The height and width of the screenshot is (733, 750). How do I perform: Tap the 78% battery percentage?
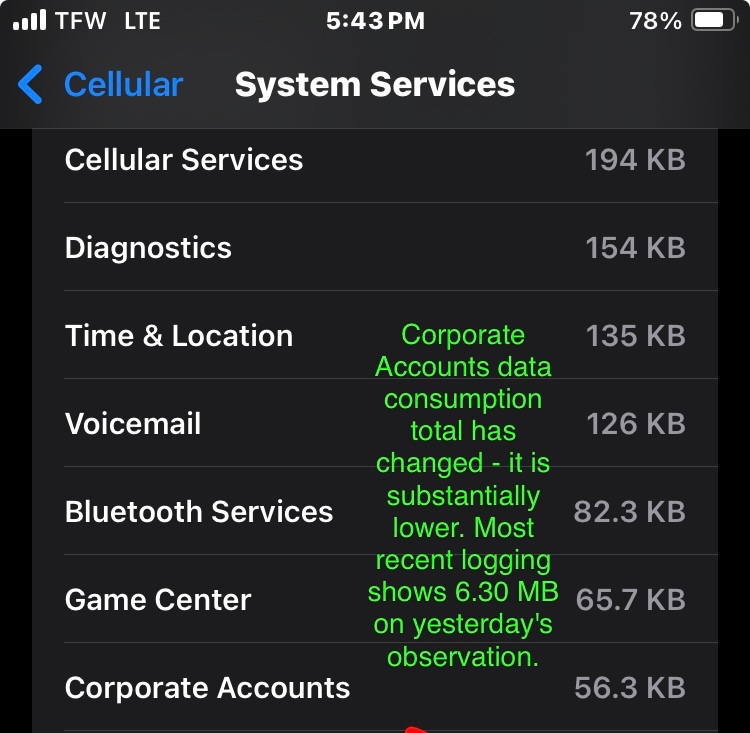click(655, 20)
